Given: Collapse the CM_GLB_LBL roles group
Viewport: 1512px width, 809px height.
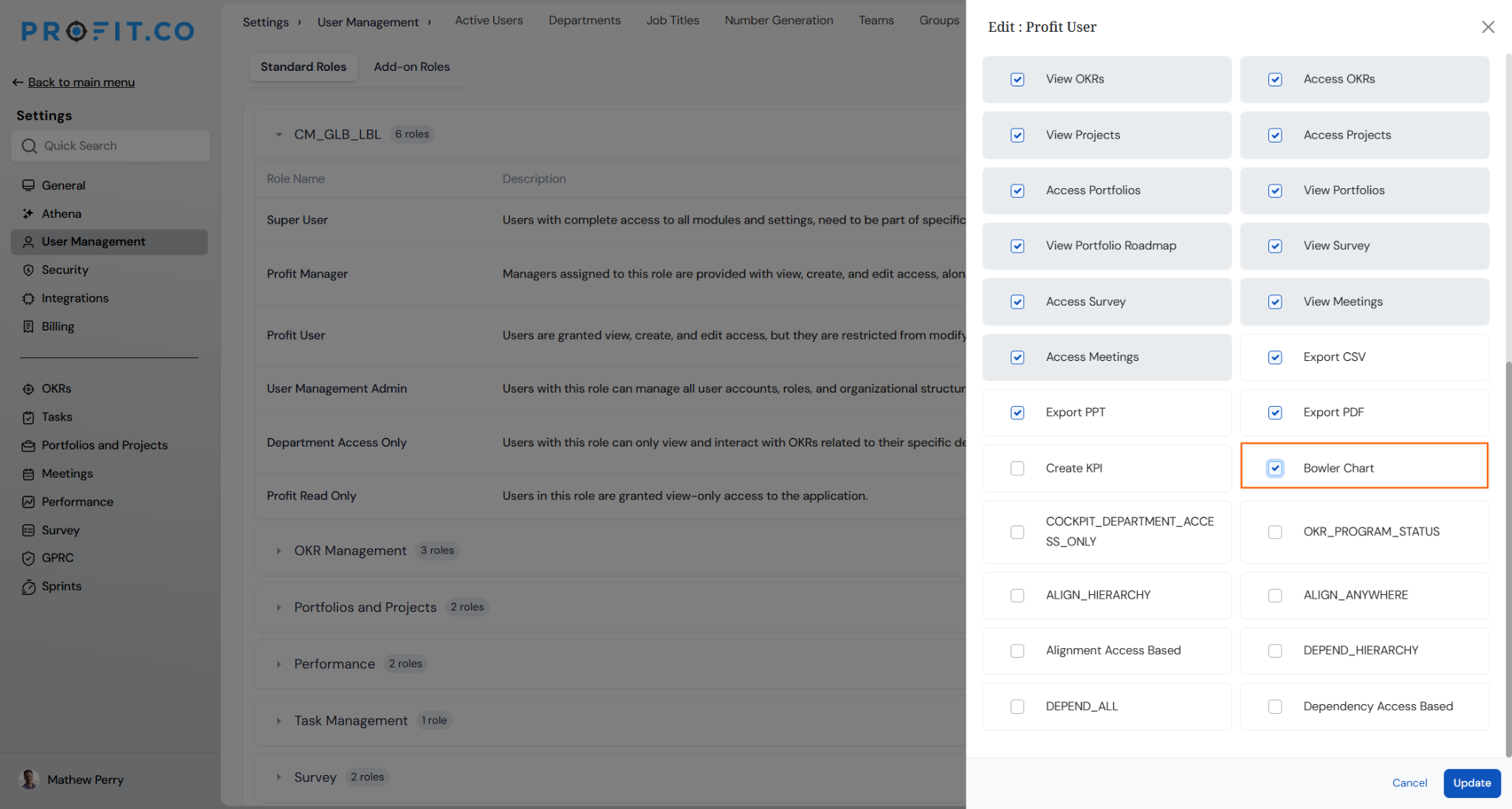Looking at the screenshot, I should (x=278, y=134).
